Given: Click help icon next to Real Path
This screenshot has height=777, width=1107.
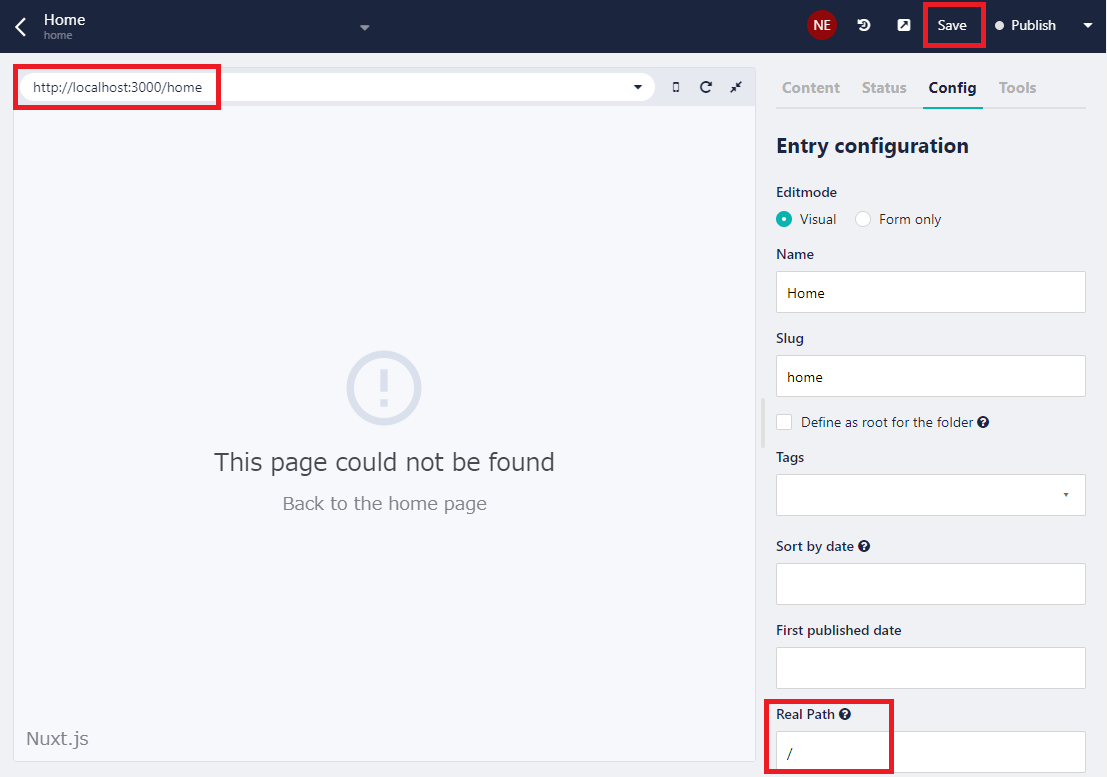Looking at the screenshot, I should (x=845, y=714).
